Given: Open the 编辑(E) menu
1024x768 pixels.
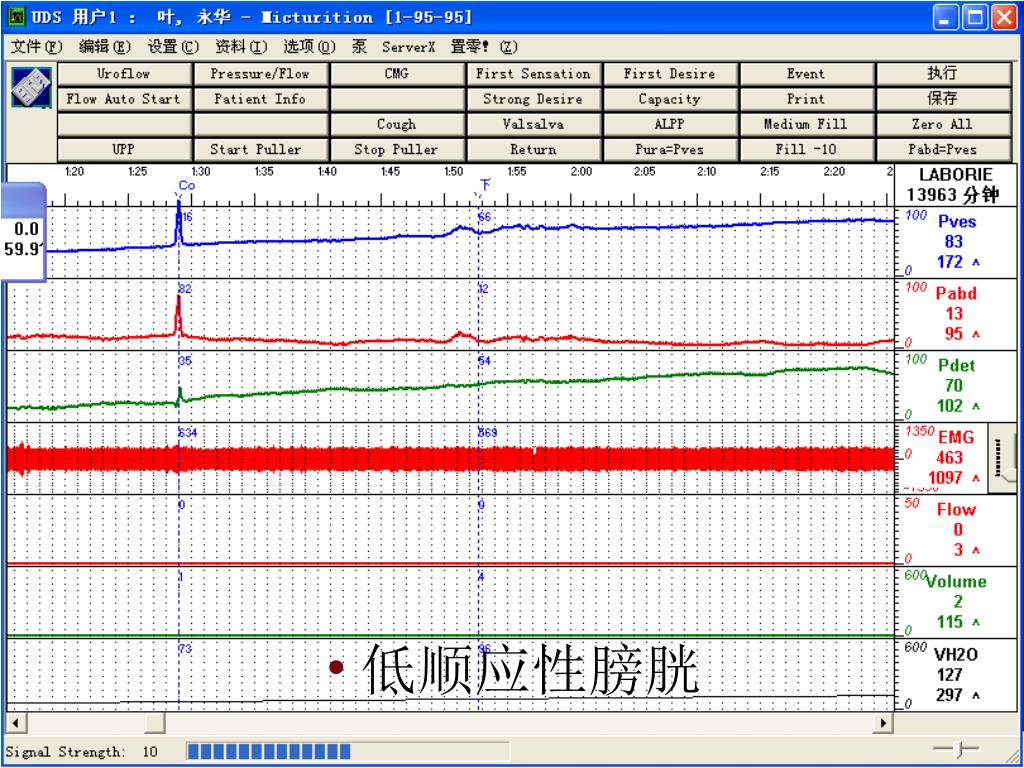Looking at the screenshot, I should coord(104,47).
